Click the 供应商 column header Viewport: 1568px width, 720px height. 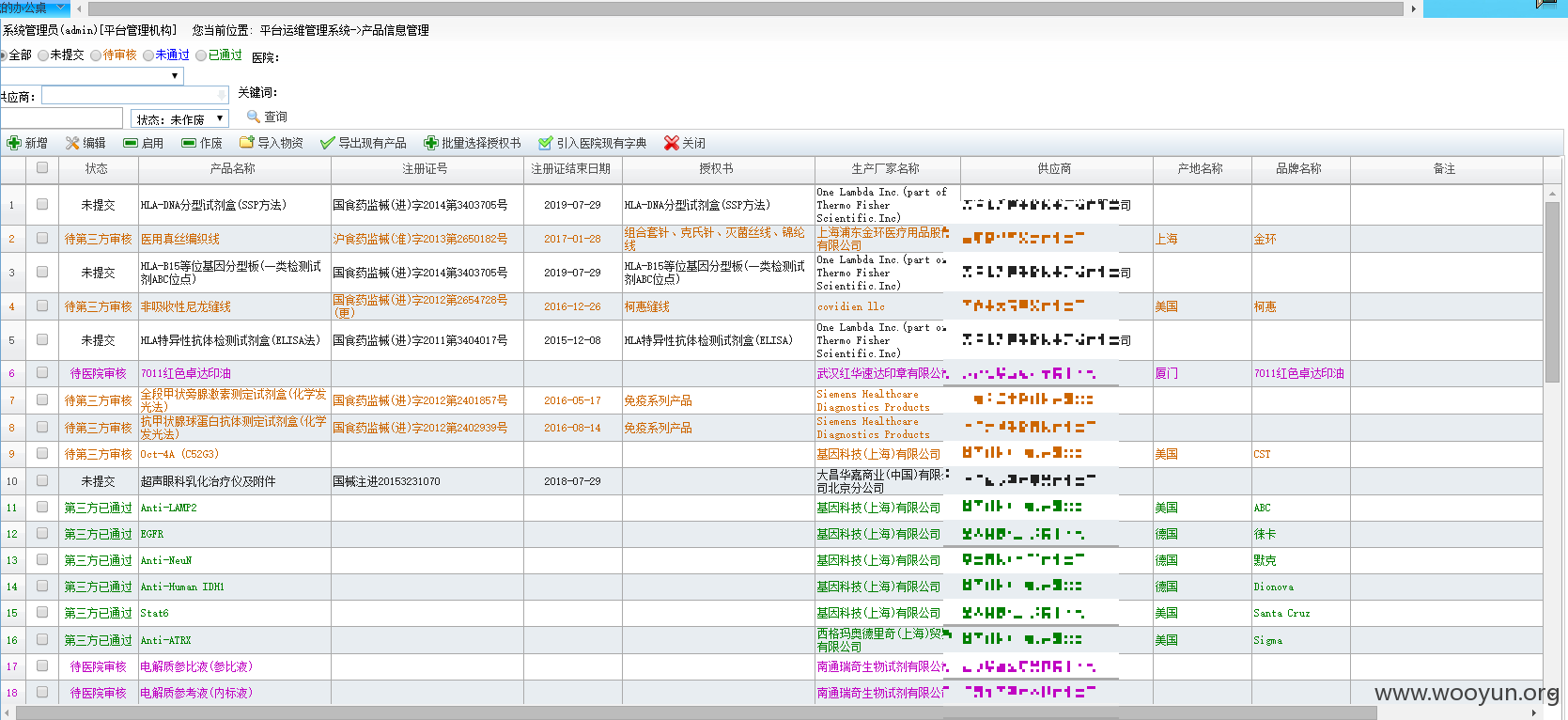point(1055,169)
